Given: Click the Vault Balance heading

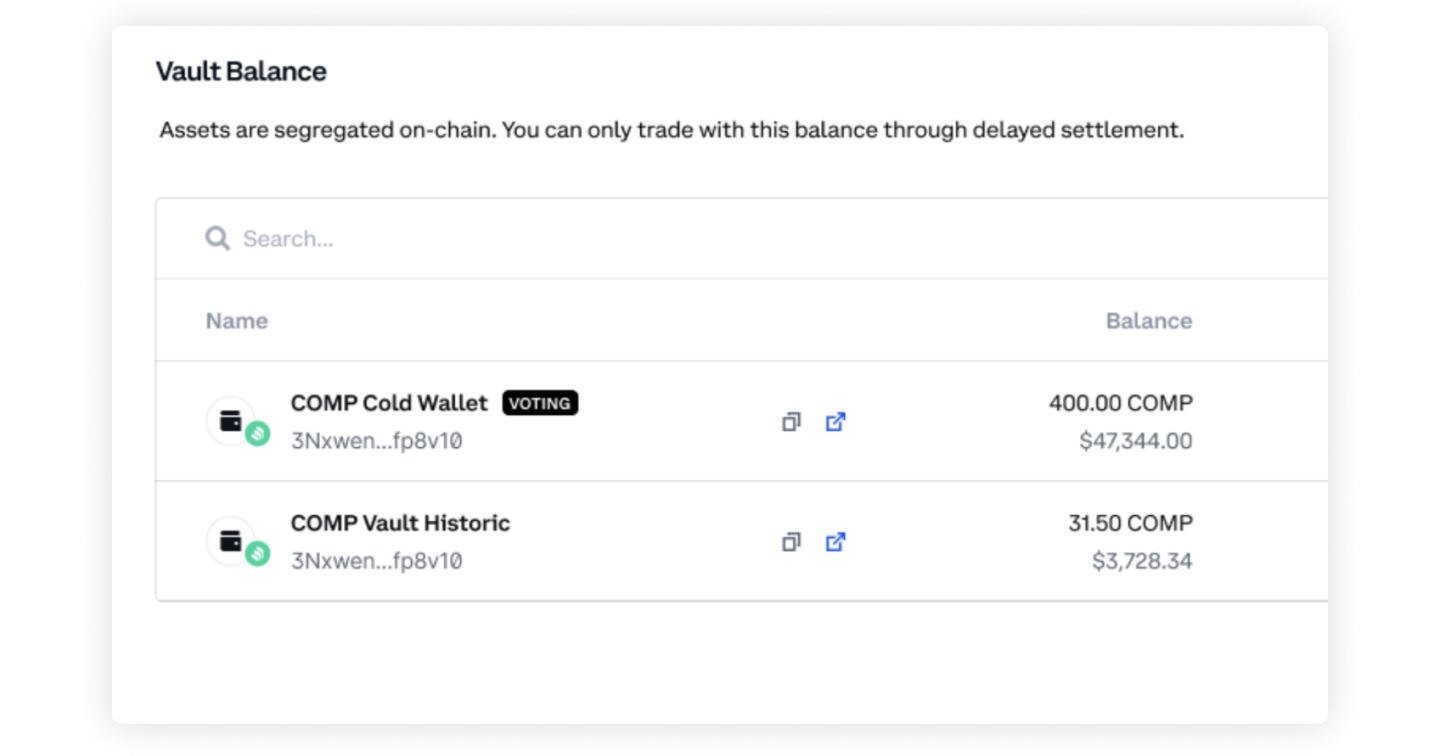Looking at the screenshot, I should tap(241, 72).
